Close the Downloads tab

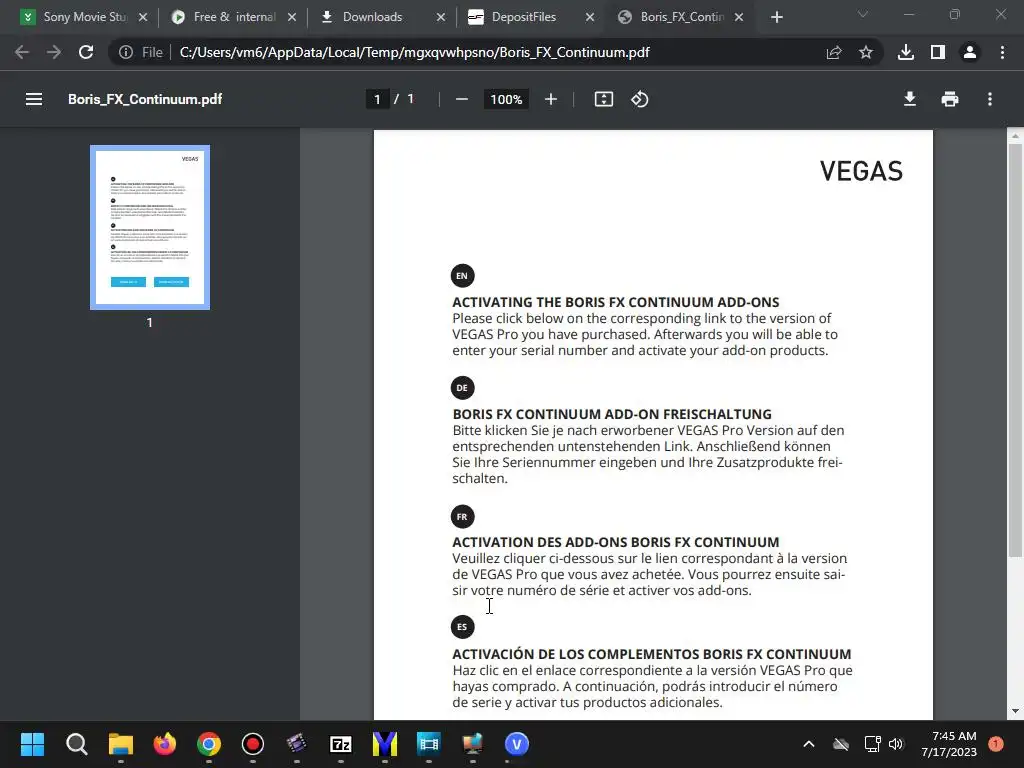pyautogui.click(x=441, y=17)
